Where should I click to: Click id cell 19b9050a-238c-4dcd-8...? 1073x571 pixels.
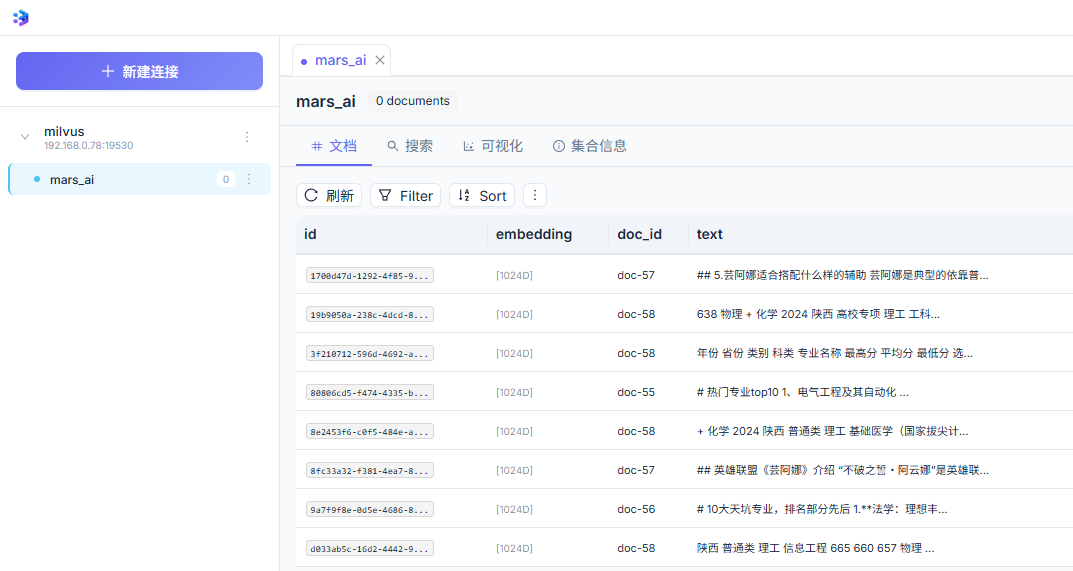point(370,314)
